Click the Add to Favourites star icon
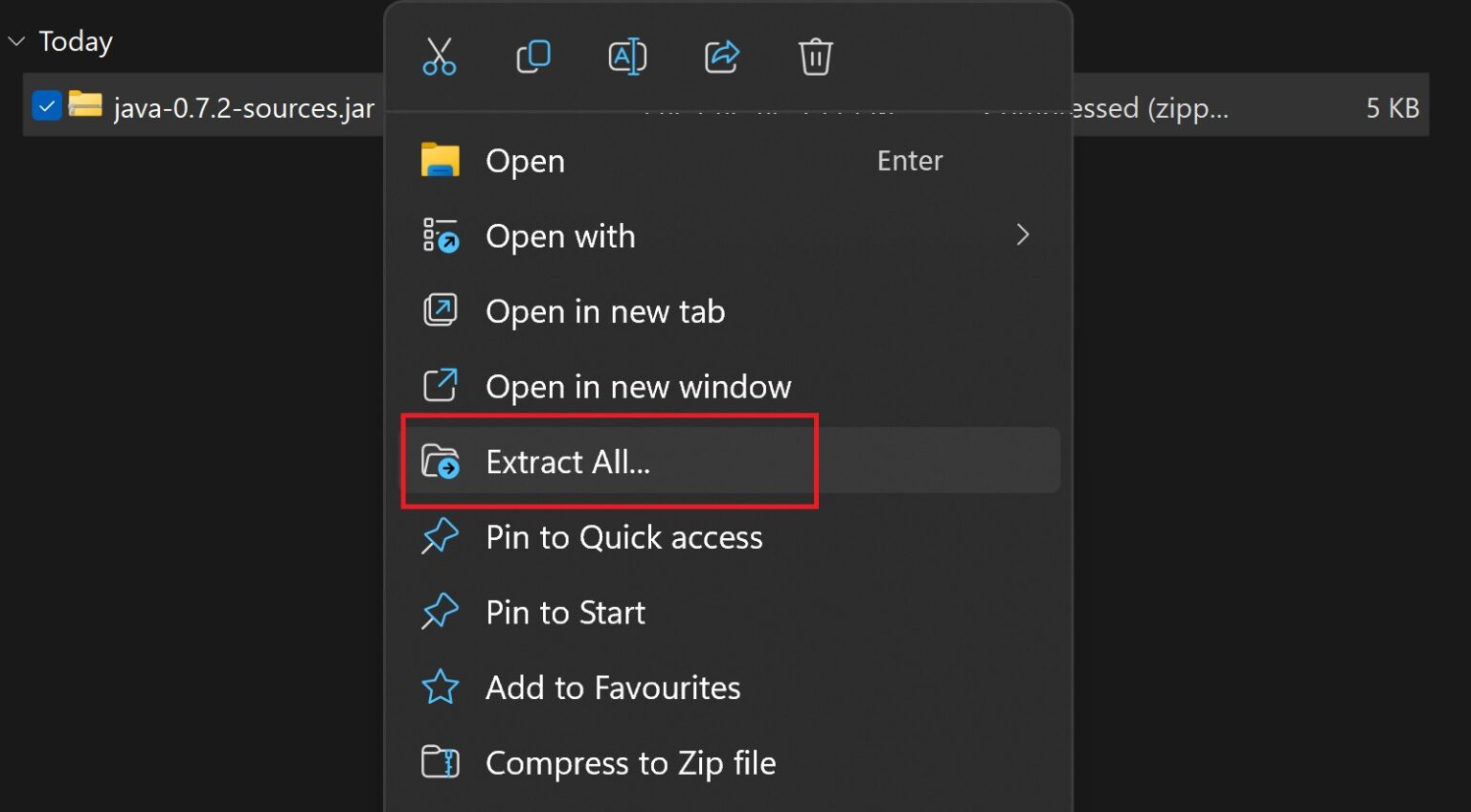This screenshot has width=1471, height=812. pyautogui.click(x=441, y=687)
